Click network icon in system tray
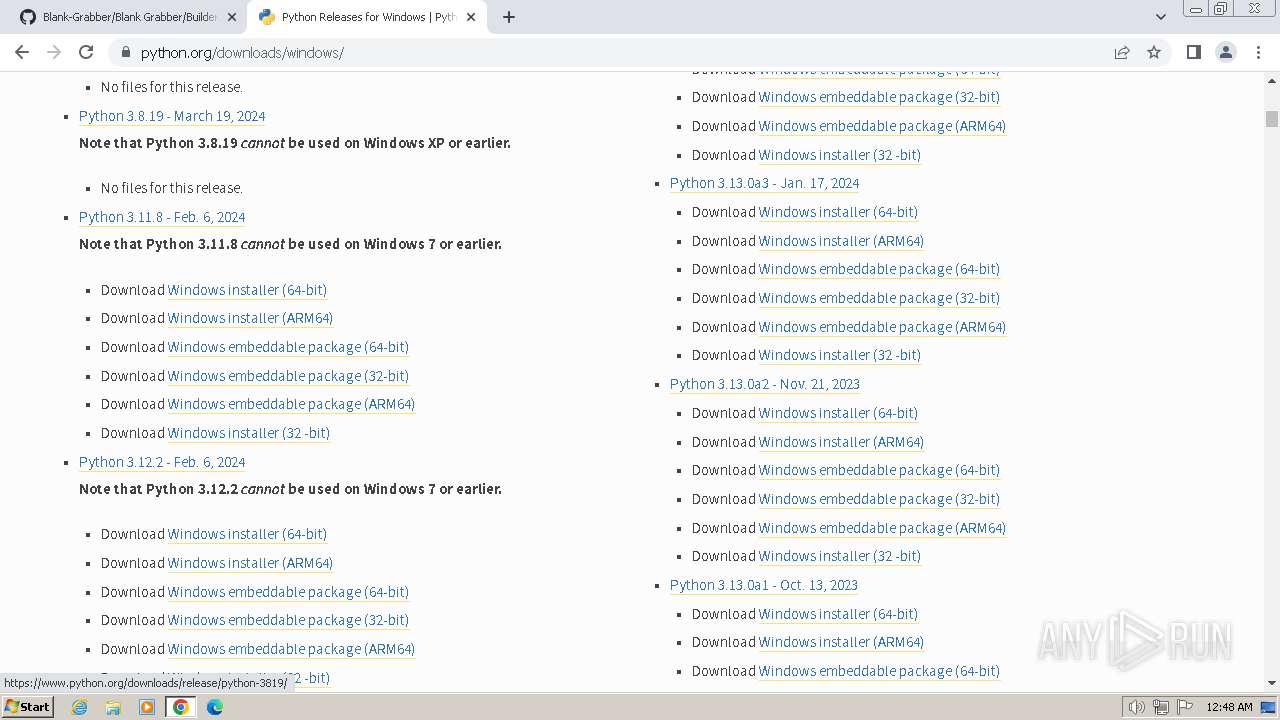Screen dimensions: 1280x720 click(x=1161, y=707)
